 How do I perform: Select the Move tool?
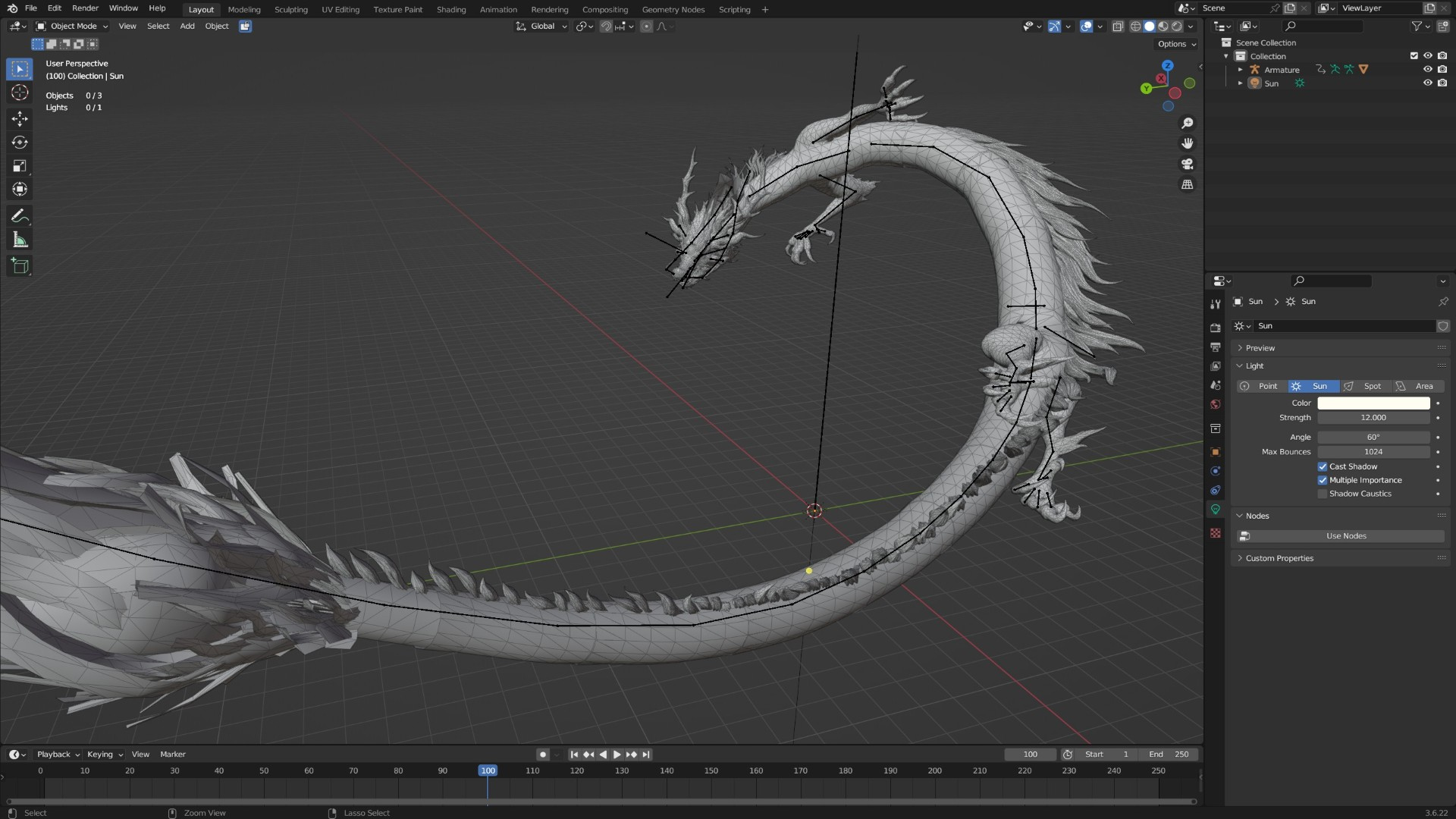pos(20,118)
